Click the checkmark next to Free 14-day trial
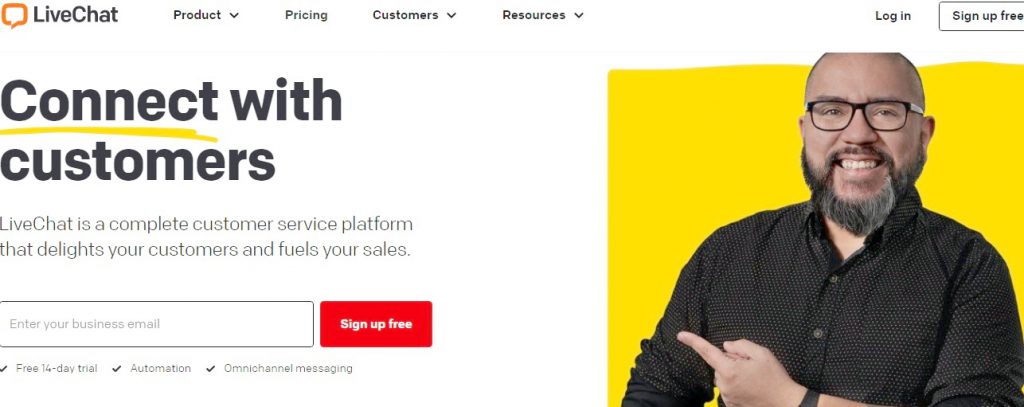Image resolution: width=1024 pixels, height=407 pixels. coord(4,368)
